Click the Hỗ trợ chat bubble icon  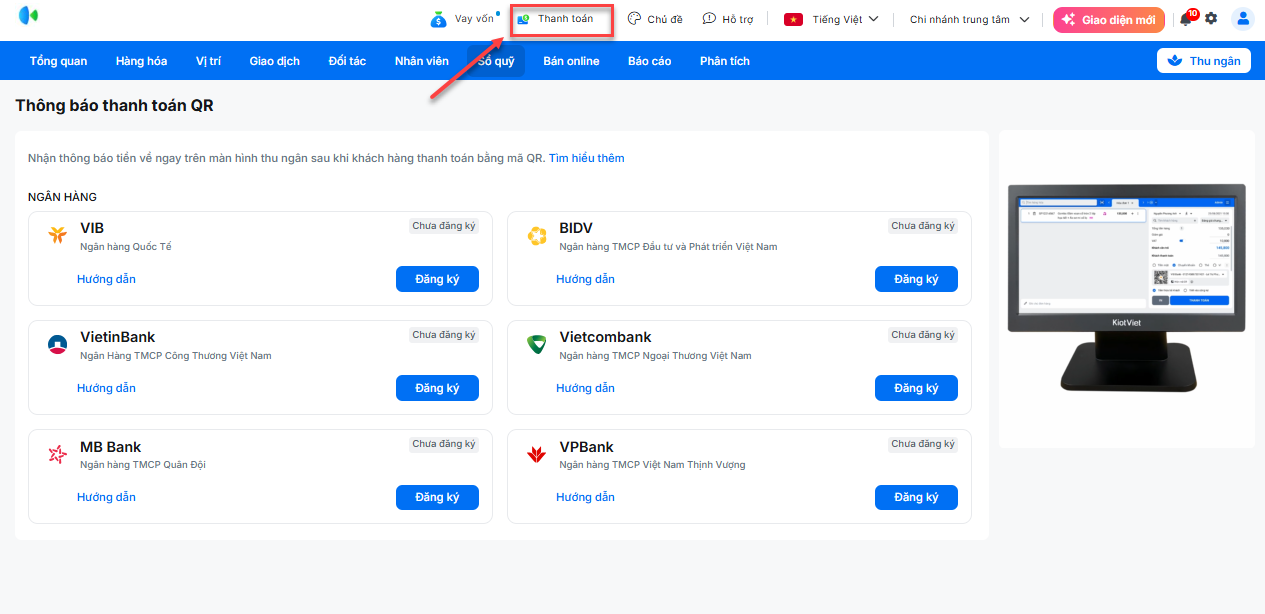709,19
